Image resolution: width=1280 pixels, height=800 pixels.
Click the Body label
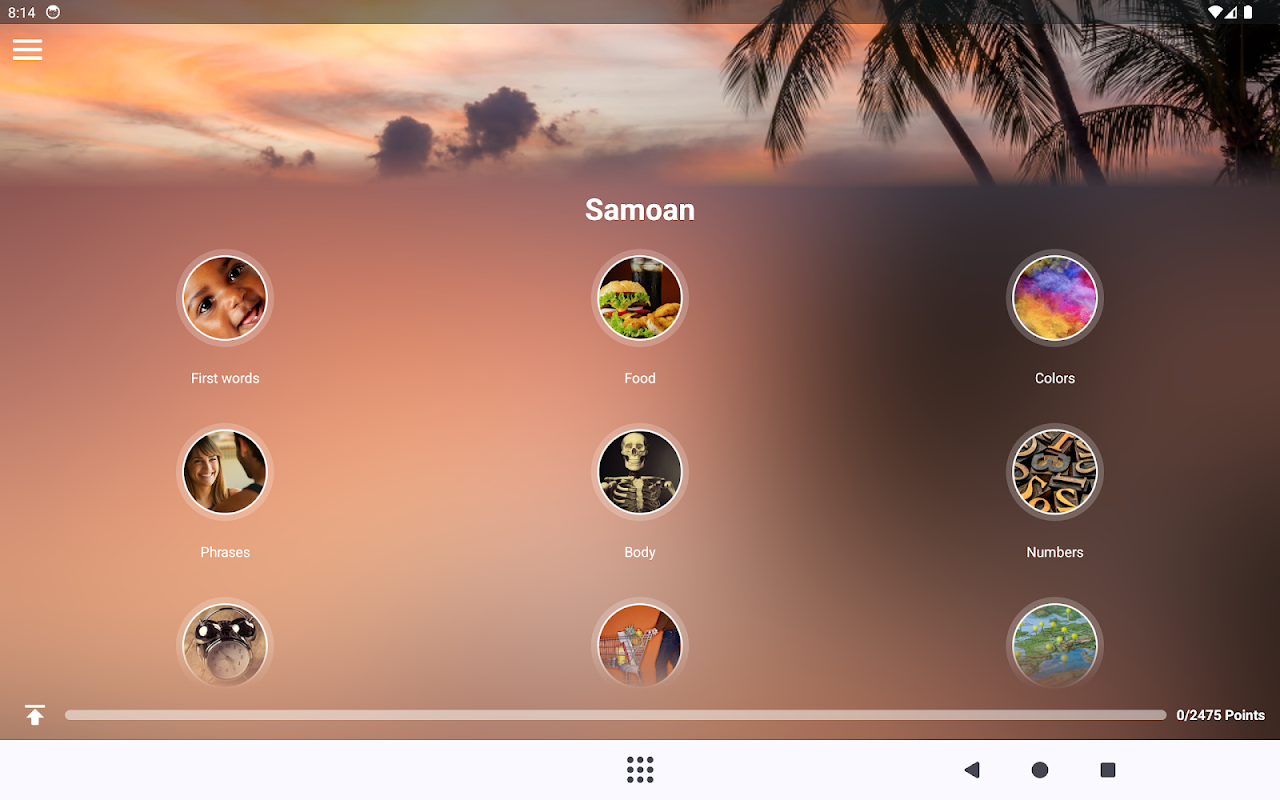(x=640, y=552)
